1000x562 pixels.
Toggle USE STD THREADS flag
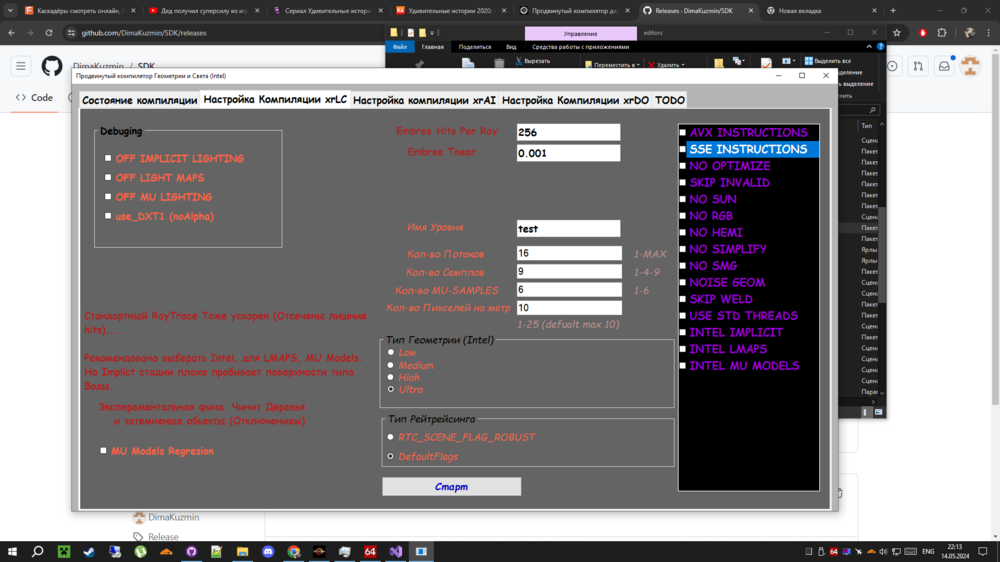pos(683,316)
